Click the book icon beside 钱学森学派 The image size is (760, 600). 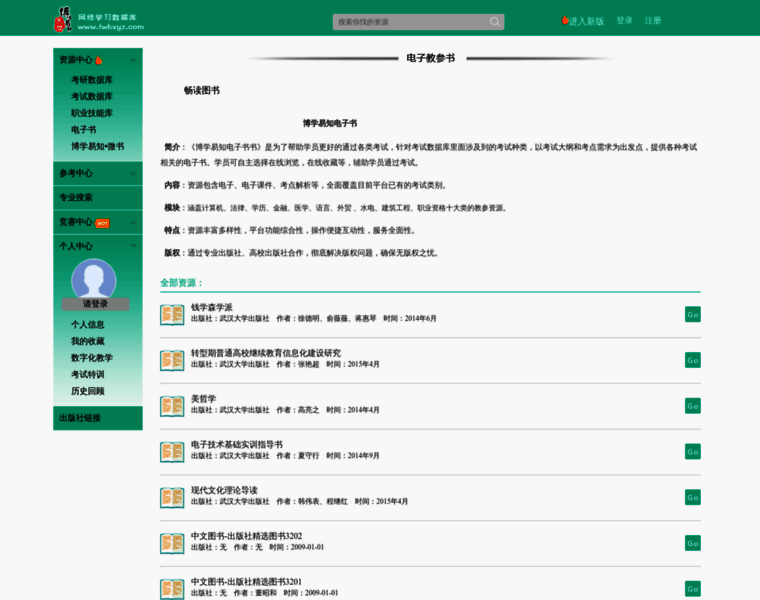click(172, 315)
